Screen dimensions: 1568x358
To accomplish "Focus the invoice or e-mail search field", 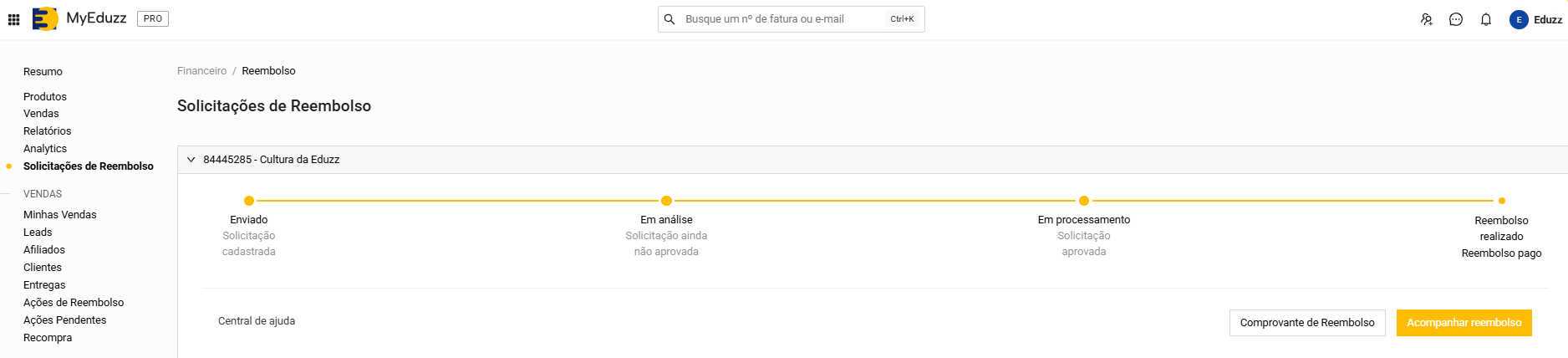I will click(x=781, y=19).
